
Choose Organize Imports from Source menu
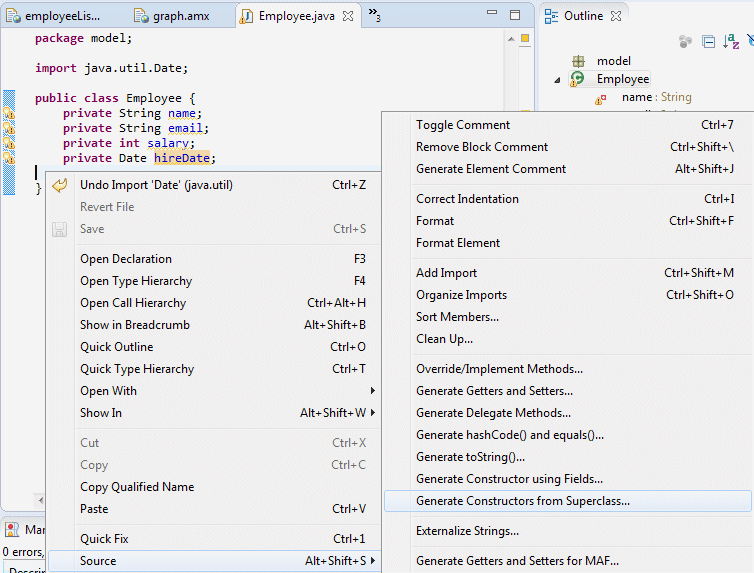pos(461,295)
